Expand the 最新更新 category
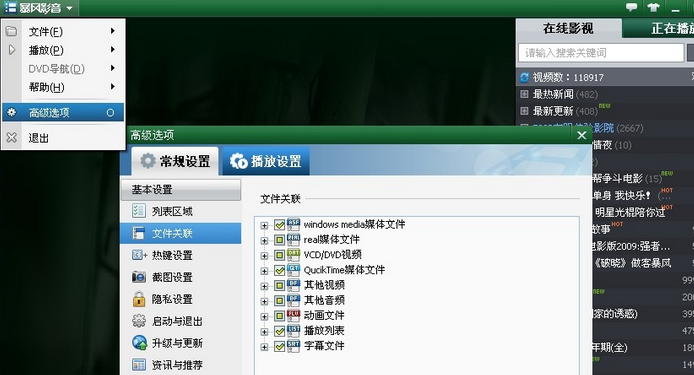 point(524,111)
